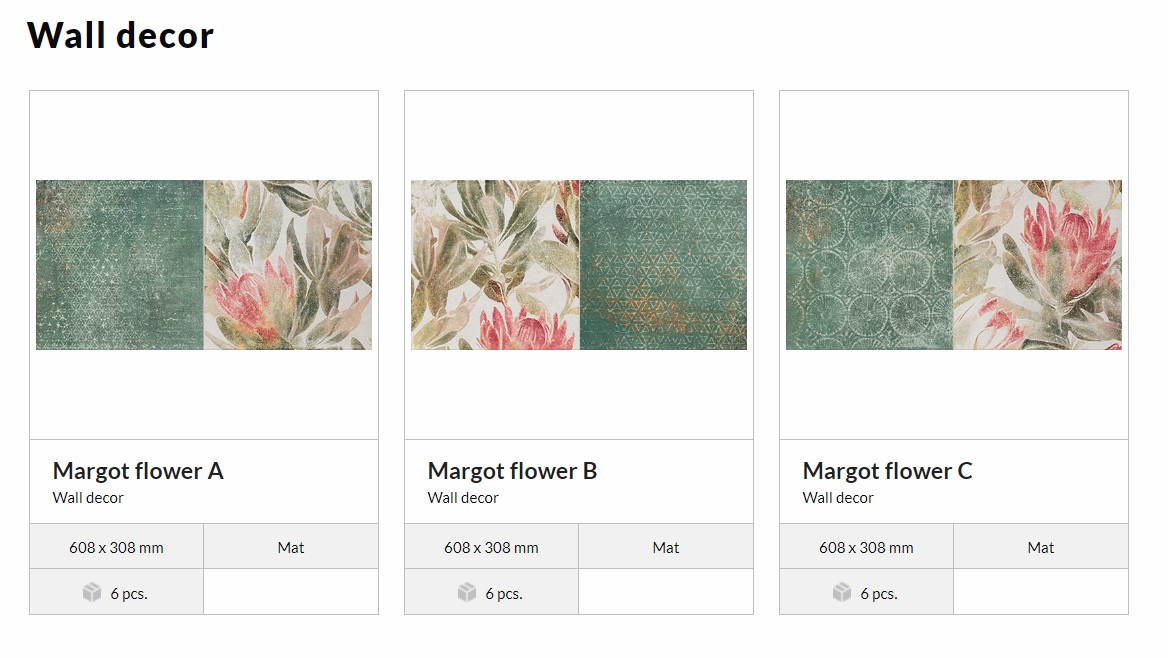Screen dimensions: 1168x658
Task: Click the box icon under Margot flower A
Action: [x=92, y=592]
